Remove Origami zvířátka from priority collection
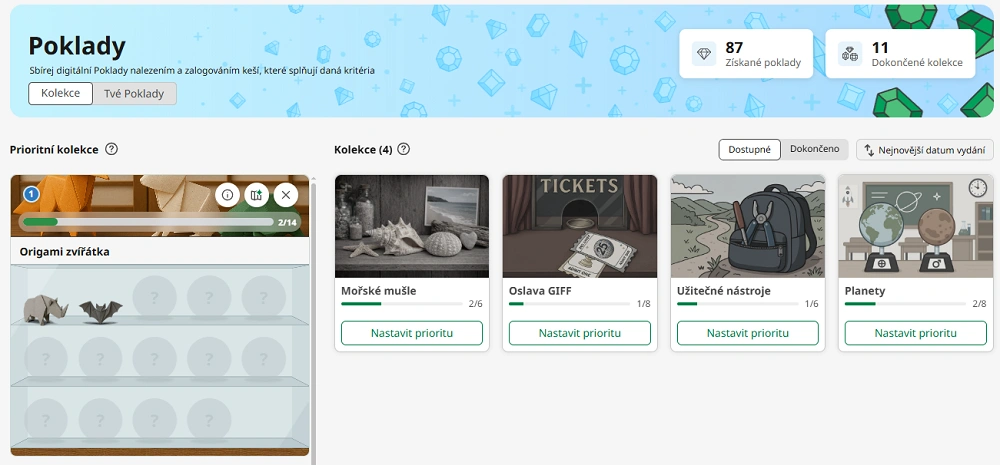The height and width of the screenshot is (465, 1000). click(x=285, y=195)
